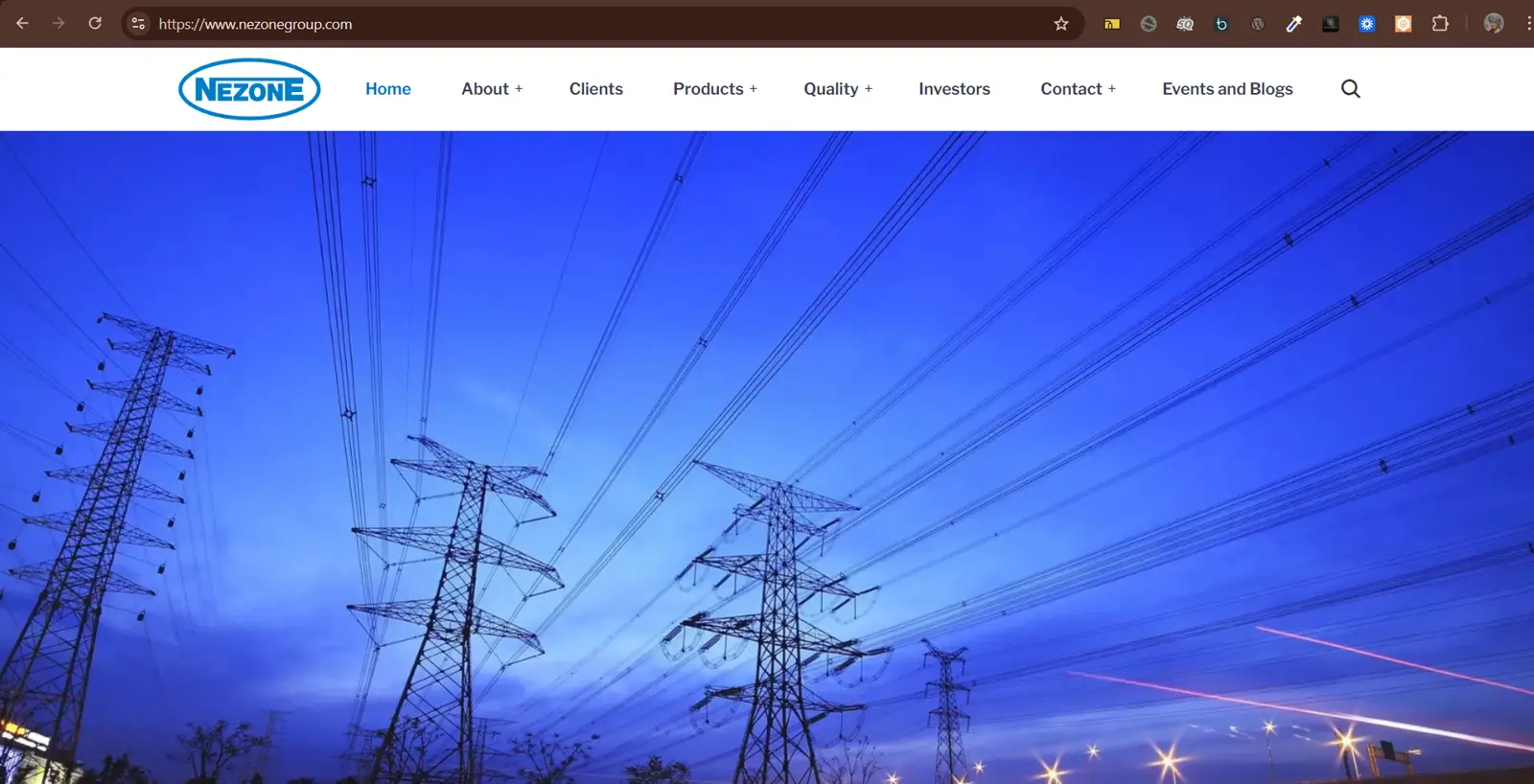View site information icon in address bar
The height and width of the screenshot is (784, 1534).
coord(138,24)
